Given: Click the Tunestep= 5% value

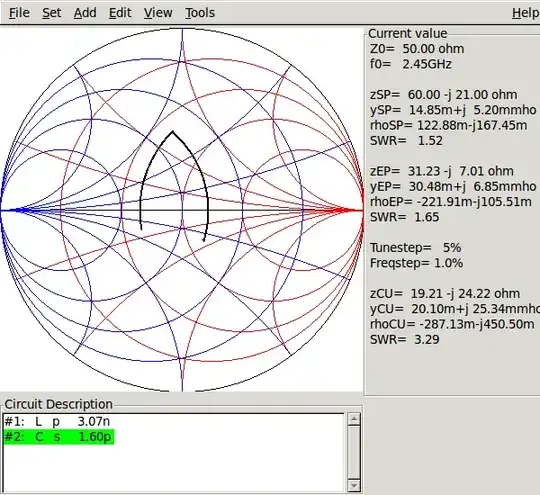Looking at the screenshot, I should [x=416, y=247].
